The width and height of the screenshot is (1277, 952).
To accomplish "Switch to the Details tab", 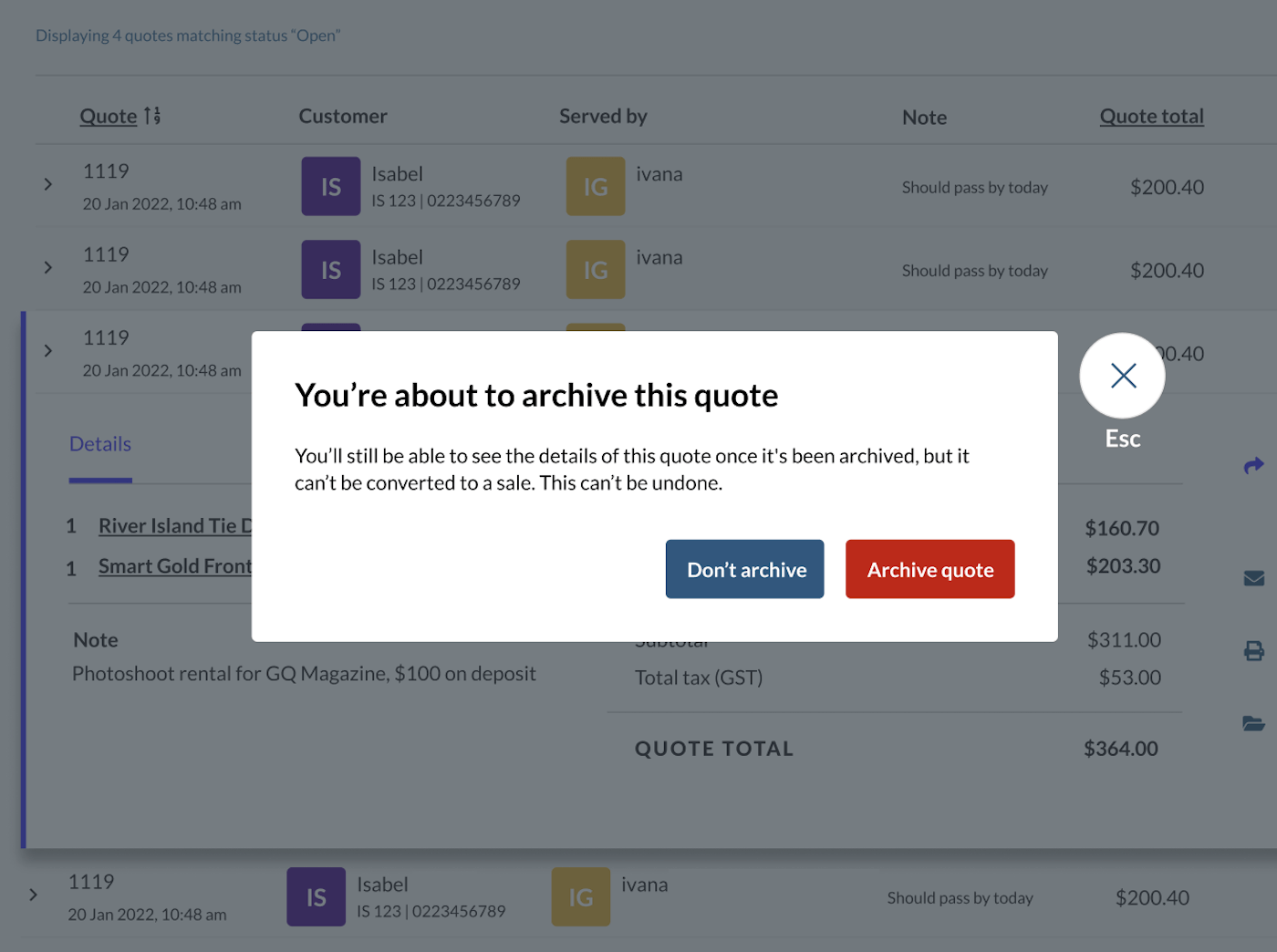I will [x=99, y=444].
